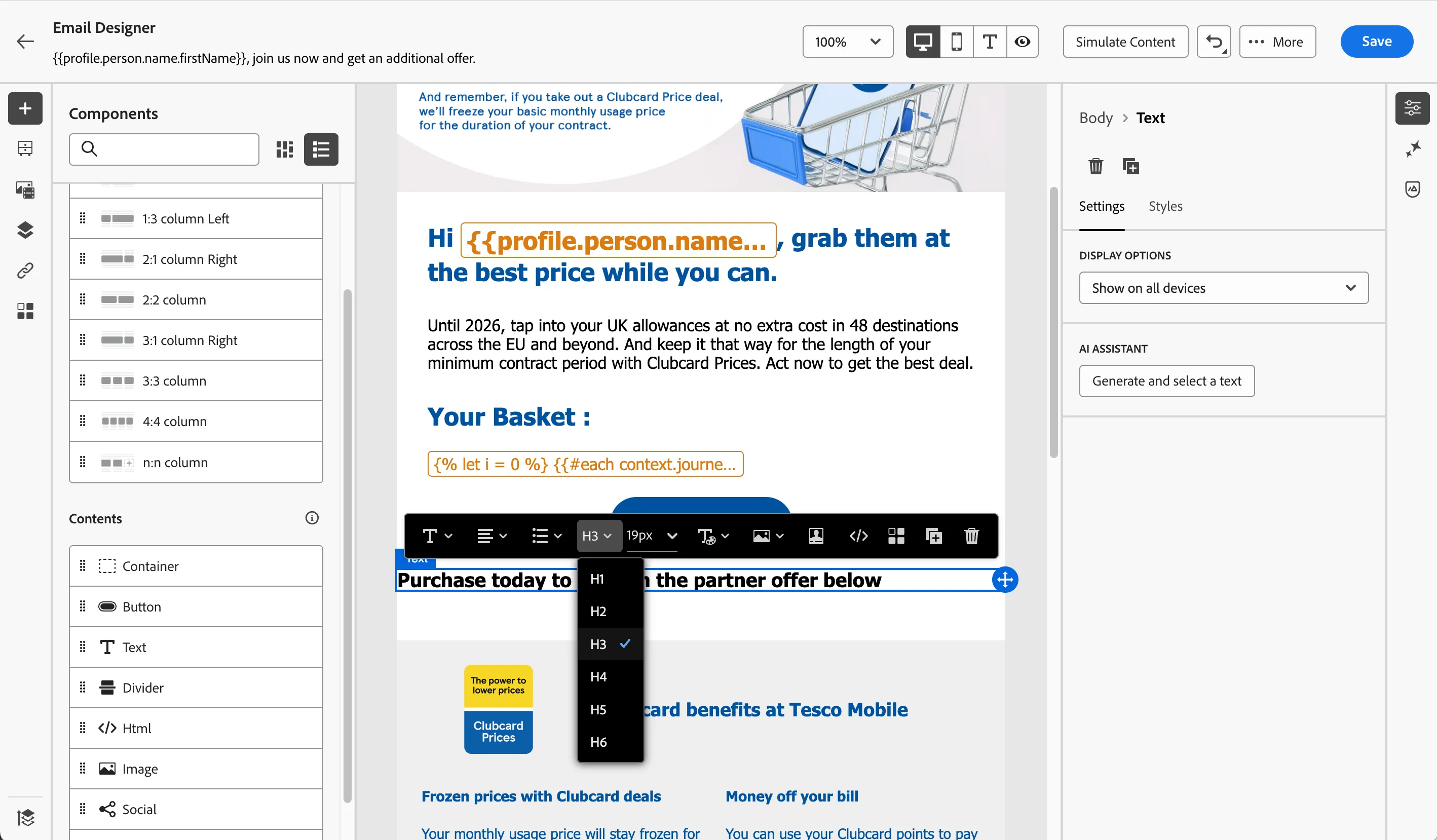This screenshot has width=1437, height=840.
Task: Open the list style dropdown
Action: click(546, 536)
